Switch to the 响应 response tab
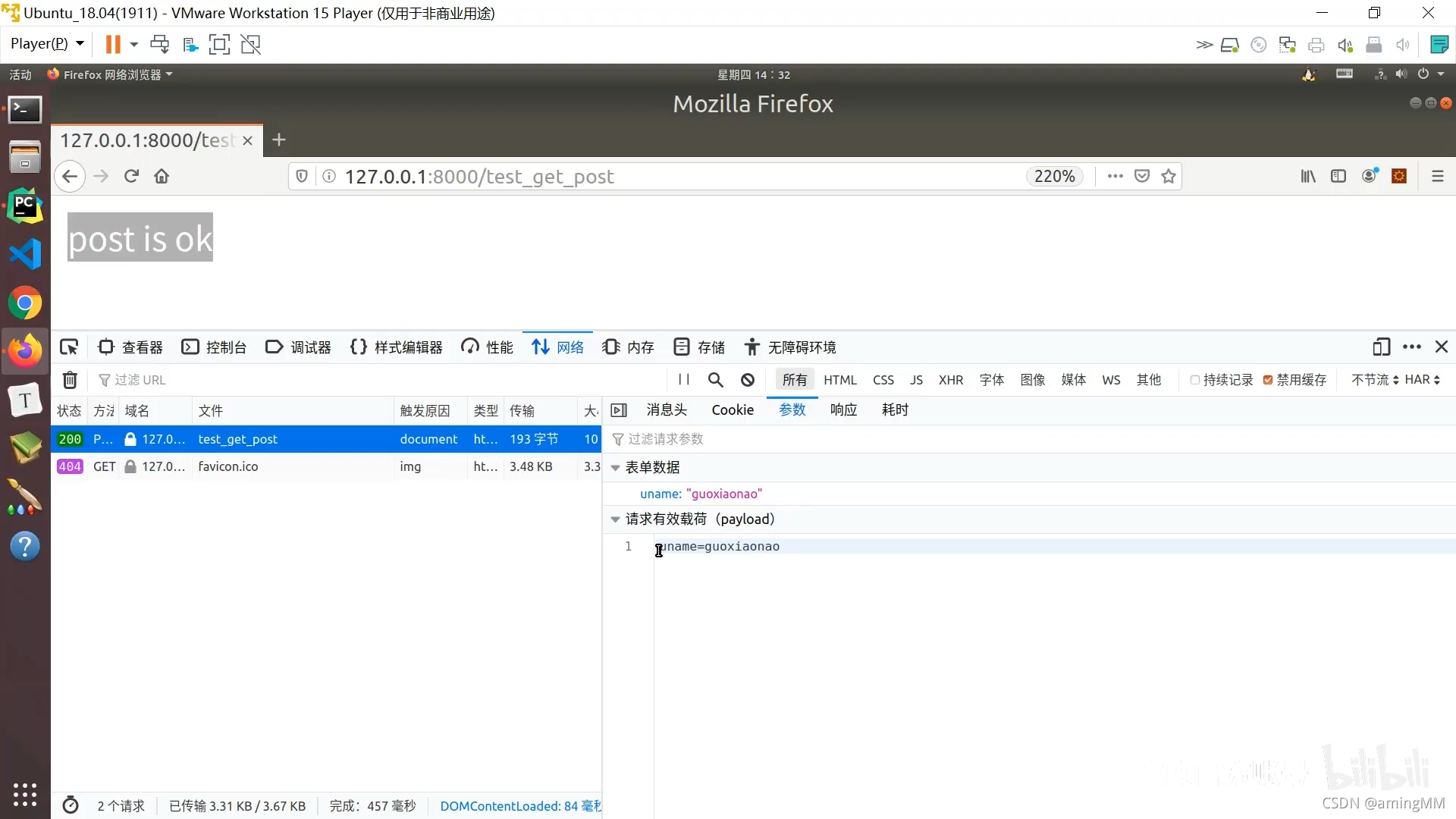The image size is (1456, 819). 843,410
